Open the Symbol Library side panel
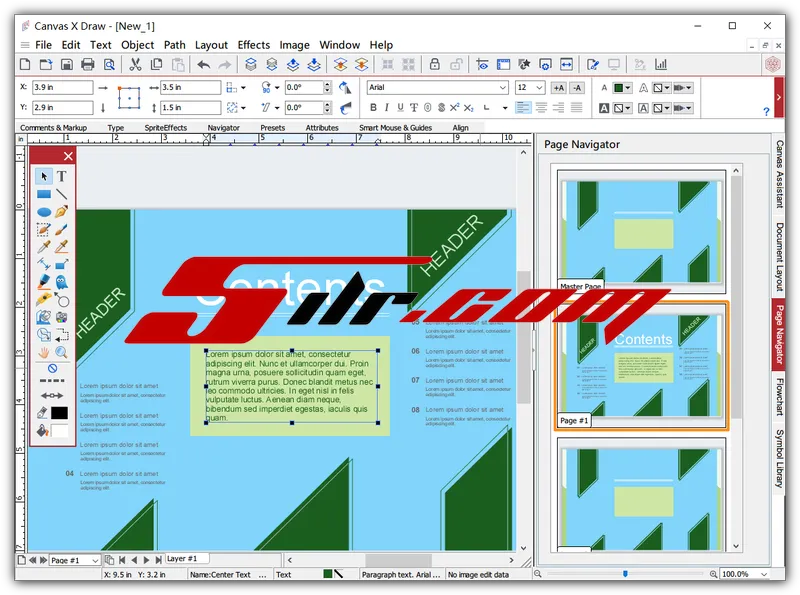800x595 pixels. pyautogui.click(x=779, y=458)
